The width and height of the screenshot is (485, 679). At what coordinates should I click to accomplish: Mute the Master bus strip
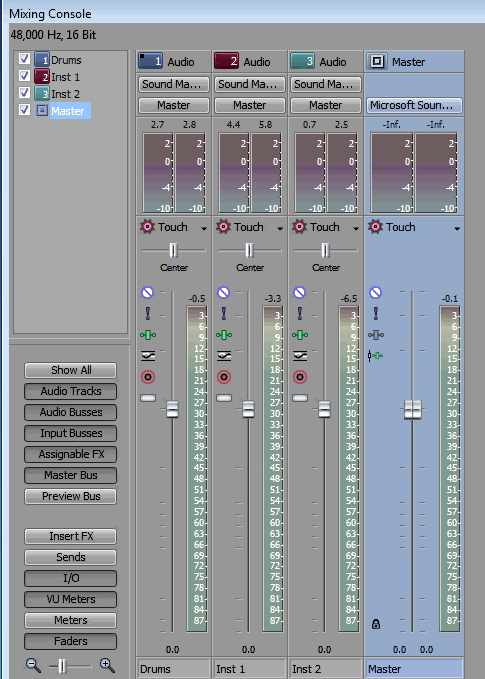tap(375, 293)
